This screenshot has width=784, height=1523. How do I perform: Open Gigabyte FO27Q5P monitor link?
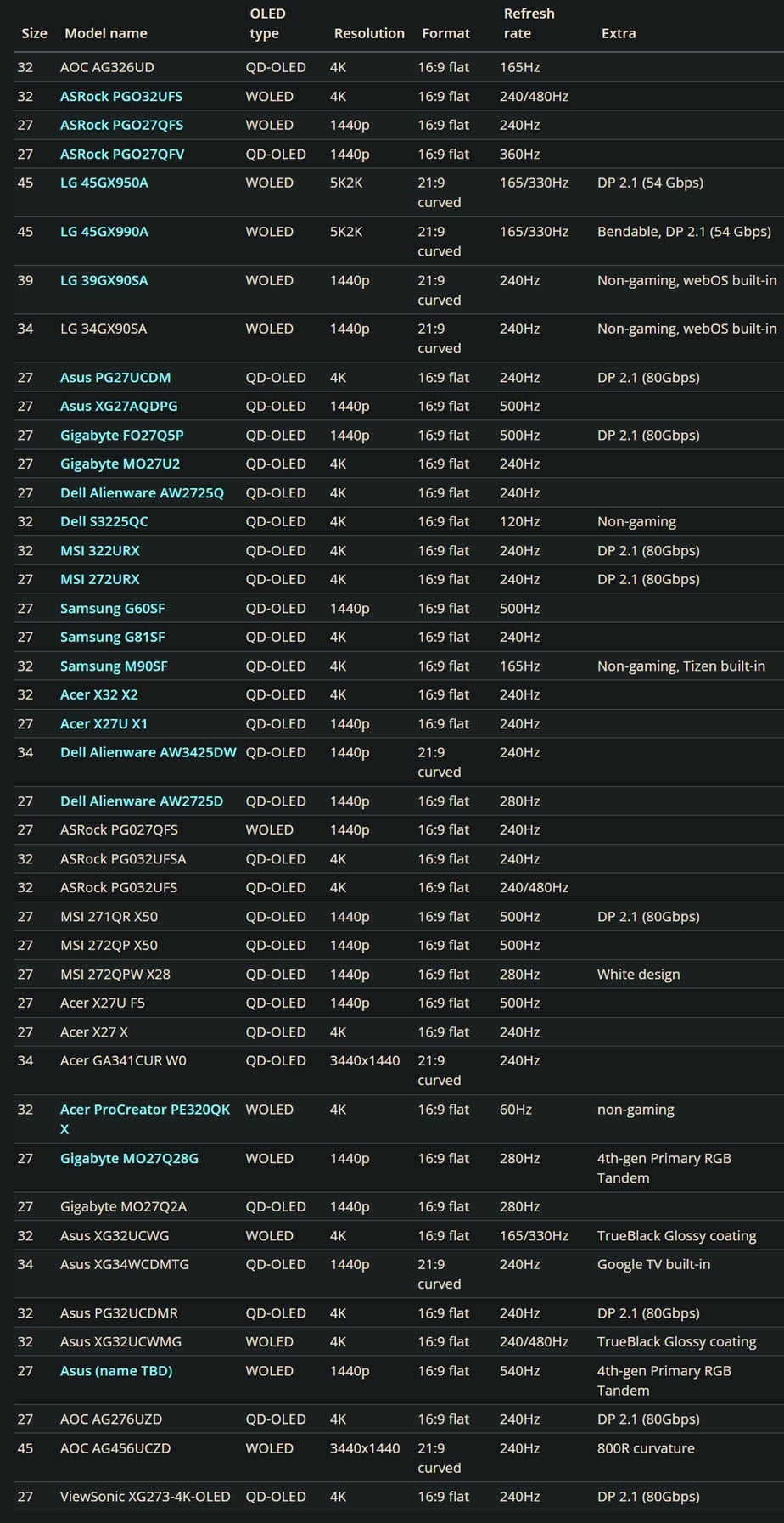coord(122,436)
